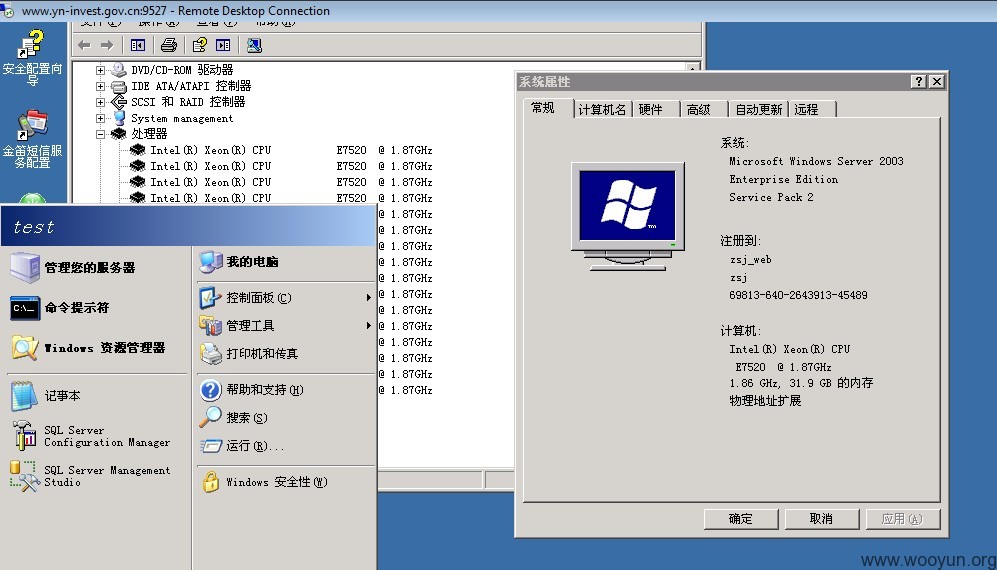
Task: Open the 金笛短信服务配置 desktop shortcut
Action: click(32, 139)
